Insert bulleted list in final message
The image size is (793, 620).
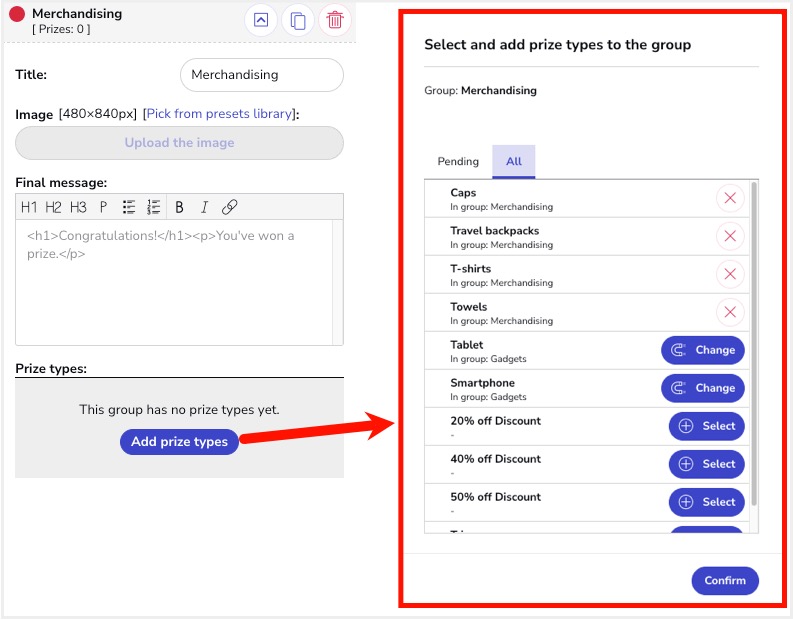point(129,207)
